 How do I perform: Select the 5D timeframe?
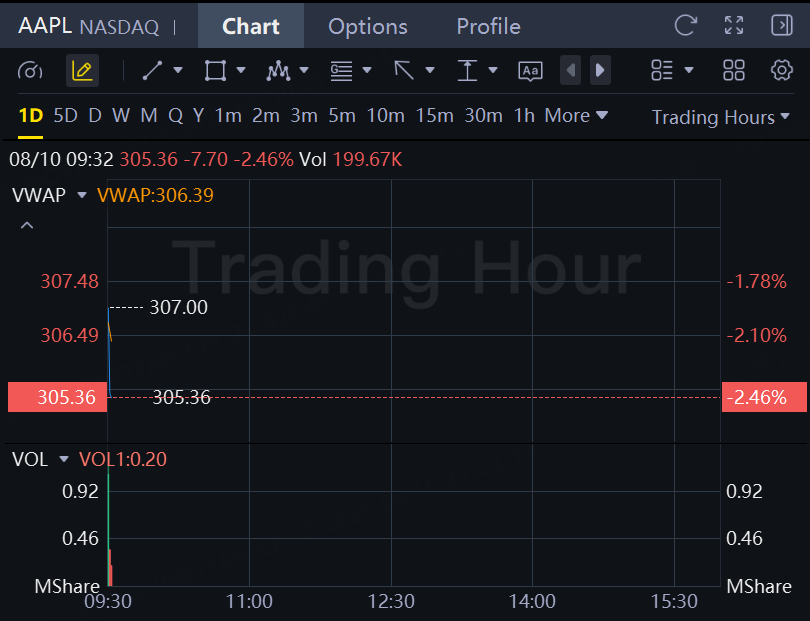coord(66,116)
